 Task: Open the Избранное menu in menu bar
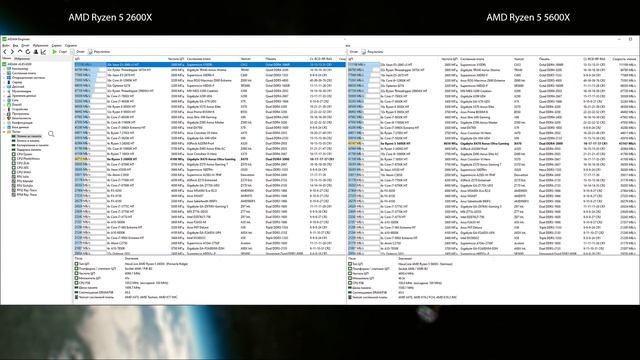click(x=40, y=45)
